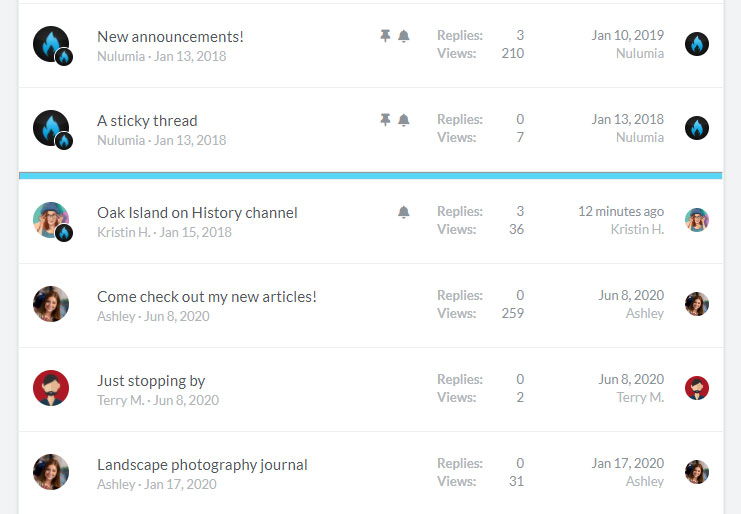Click Terry M. last poster name
The height and width of the screenshot is (514, 741).
[x=640, y=398]
